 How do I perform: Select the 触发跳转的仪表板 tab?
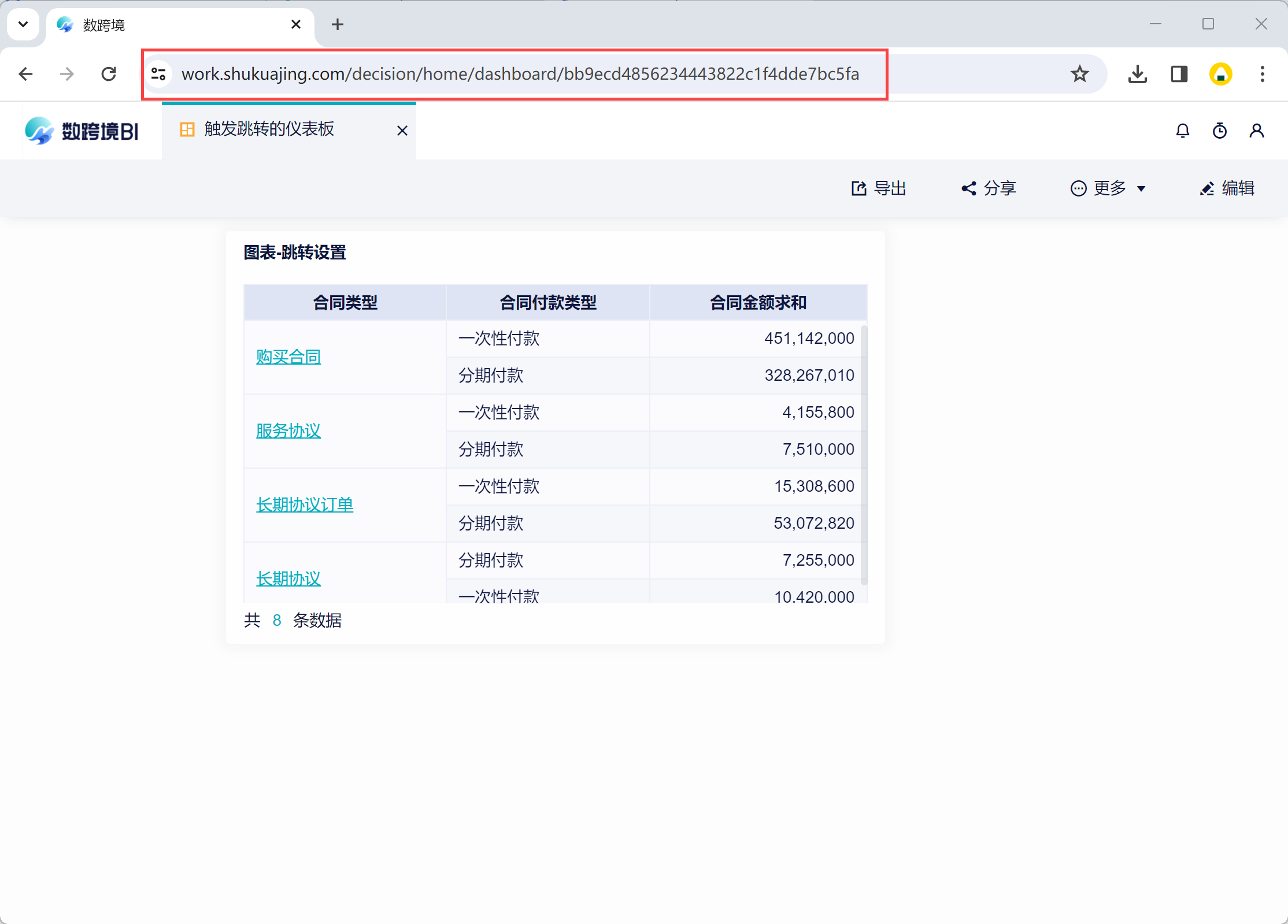coord(269,129)
